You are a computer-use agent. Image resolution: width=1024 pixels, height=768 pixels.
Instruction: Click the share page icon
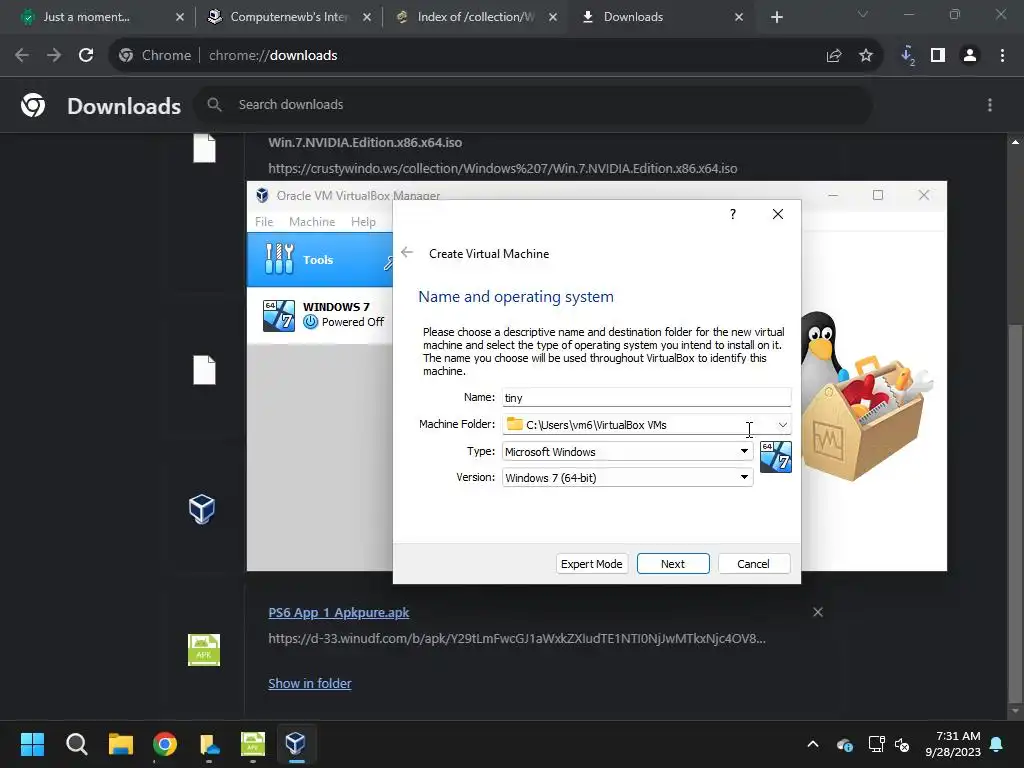pyautogui.click(x=834, y=56)
